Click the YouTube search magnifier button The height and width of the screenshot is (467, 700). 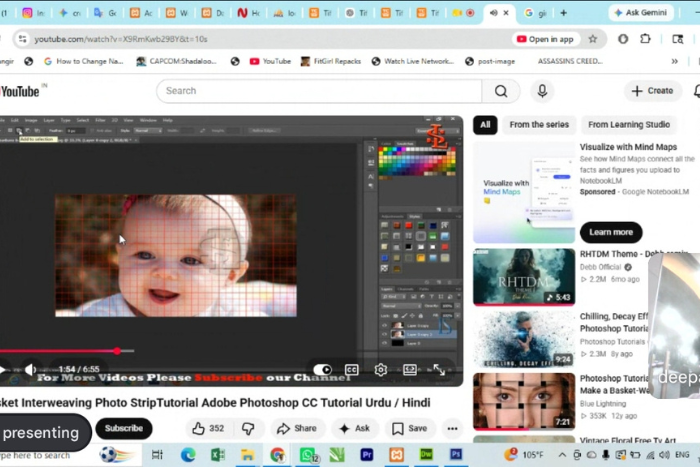pyautogui.click(x=501, y=91)
